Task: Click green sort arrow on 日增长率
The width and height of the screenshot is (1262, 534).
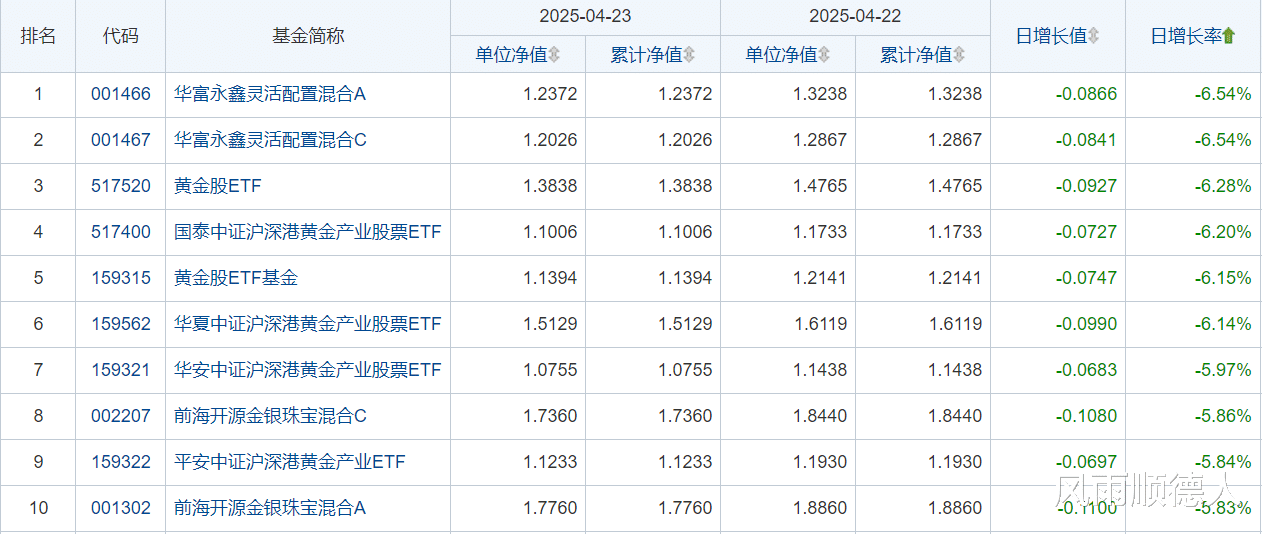Action: [1229, 36]
